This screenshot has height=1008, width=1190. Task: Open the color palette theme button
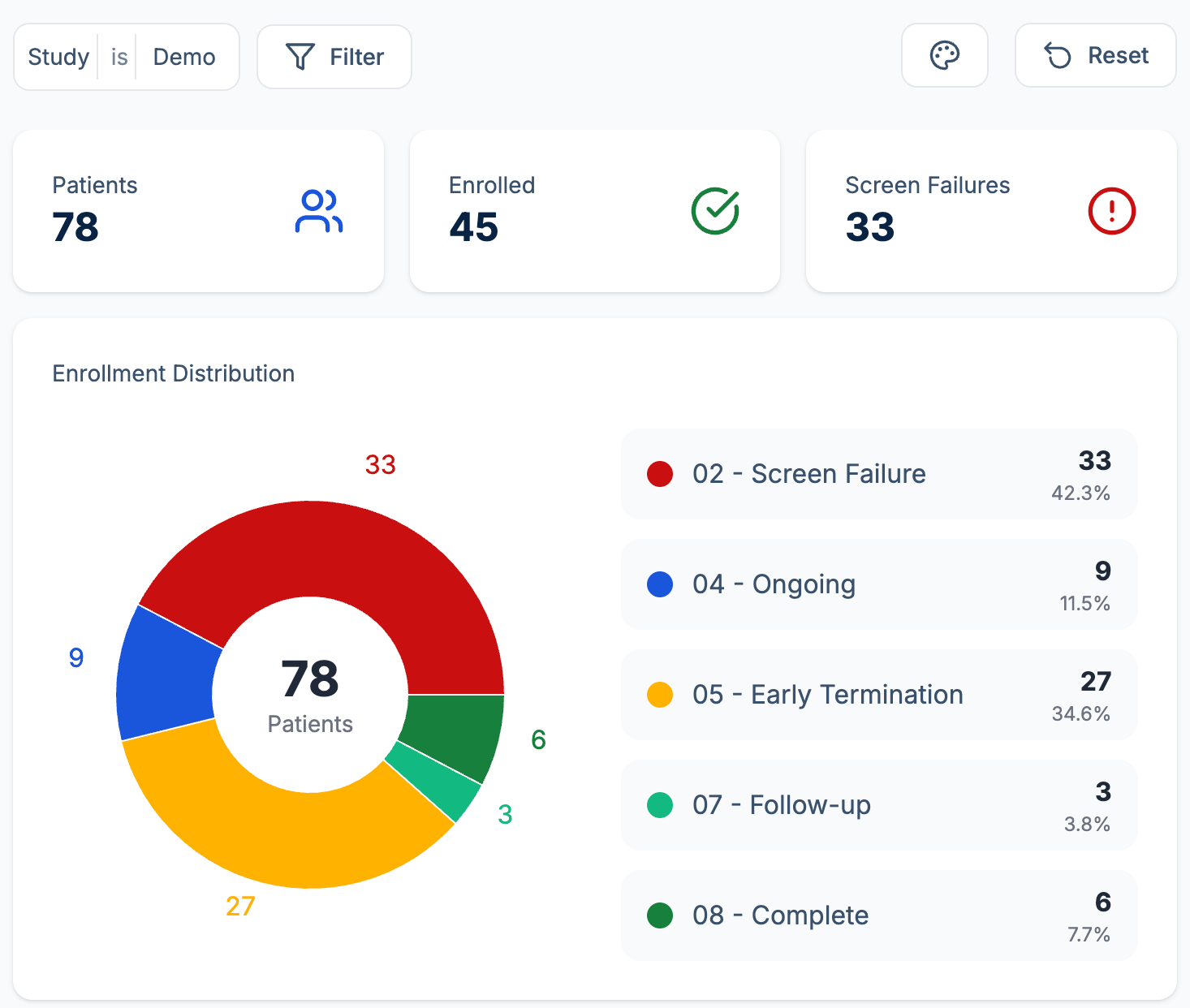pyautogui.click(x=944, y=56)
